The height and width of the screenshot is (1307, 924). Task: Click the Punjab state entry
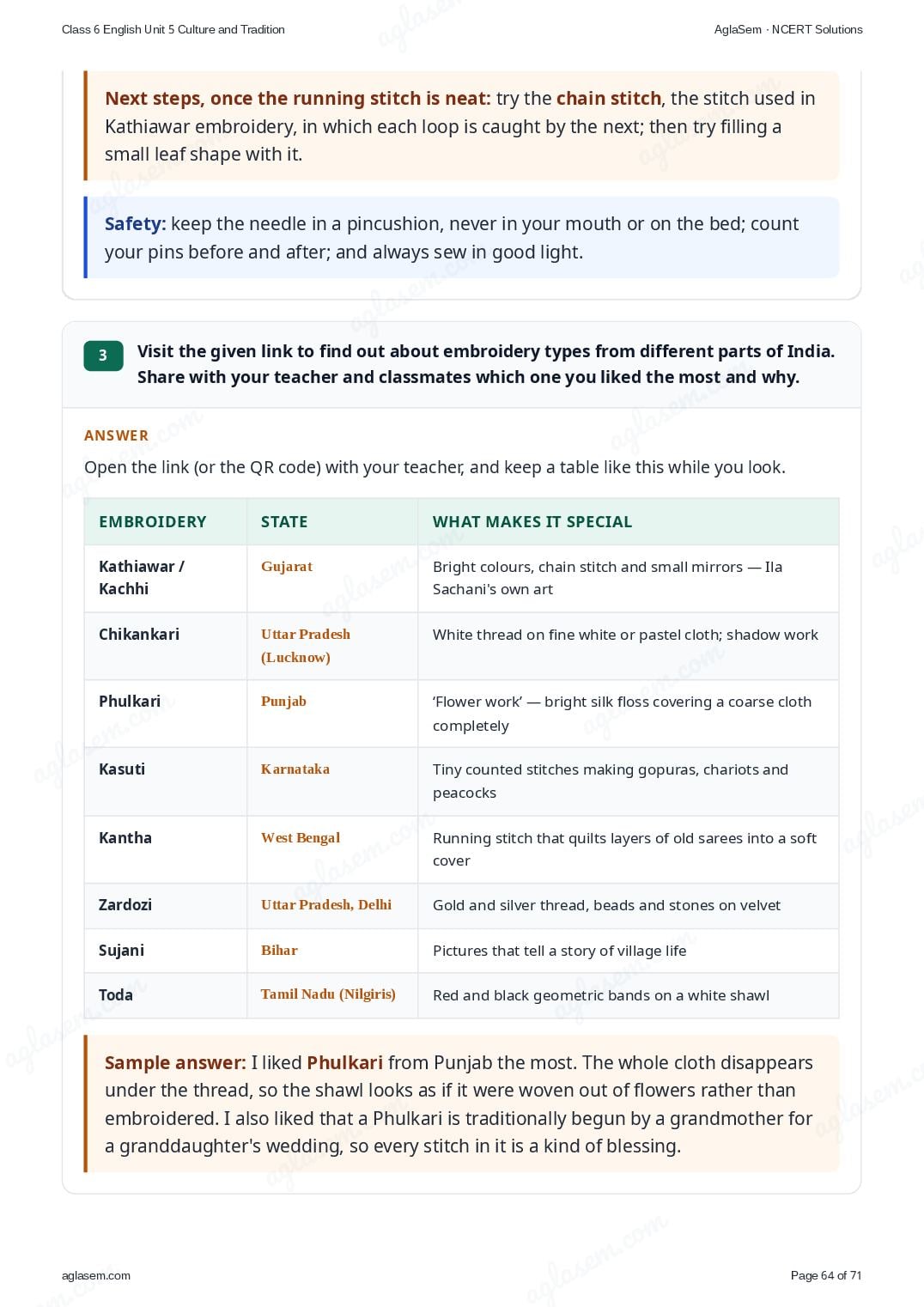(x=283, y=702)
